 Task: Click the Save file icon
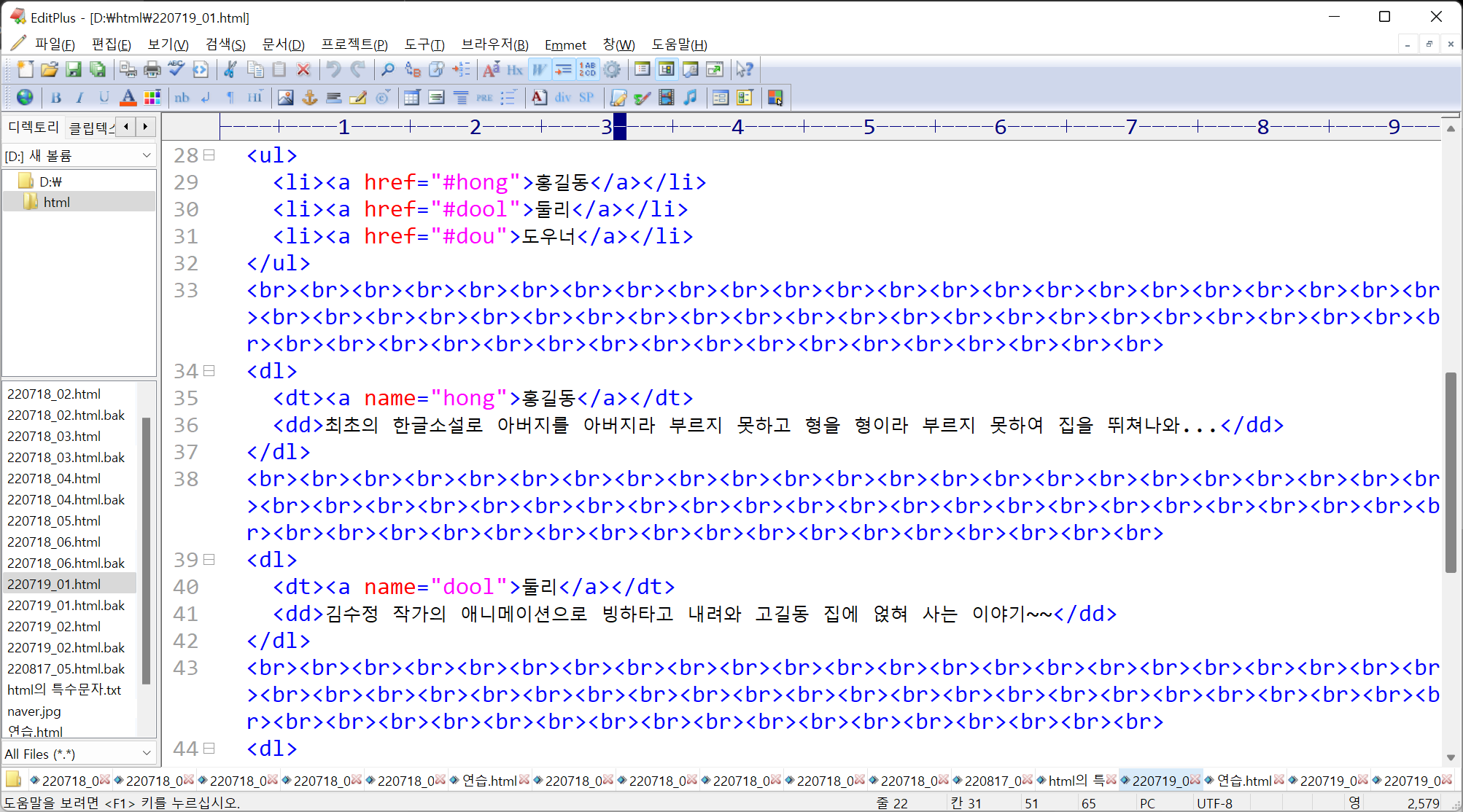pyautogui.click(x=74, y=69)
